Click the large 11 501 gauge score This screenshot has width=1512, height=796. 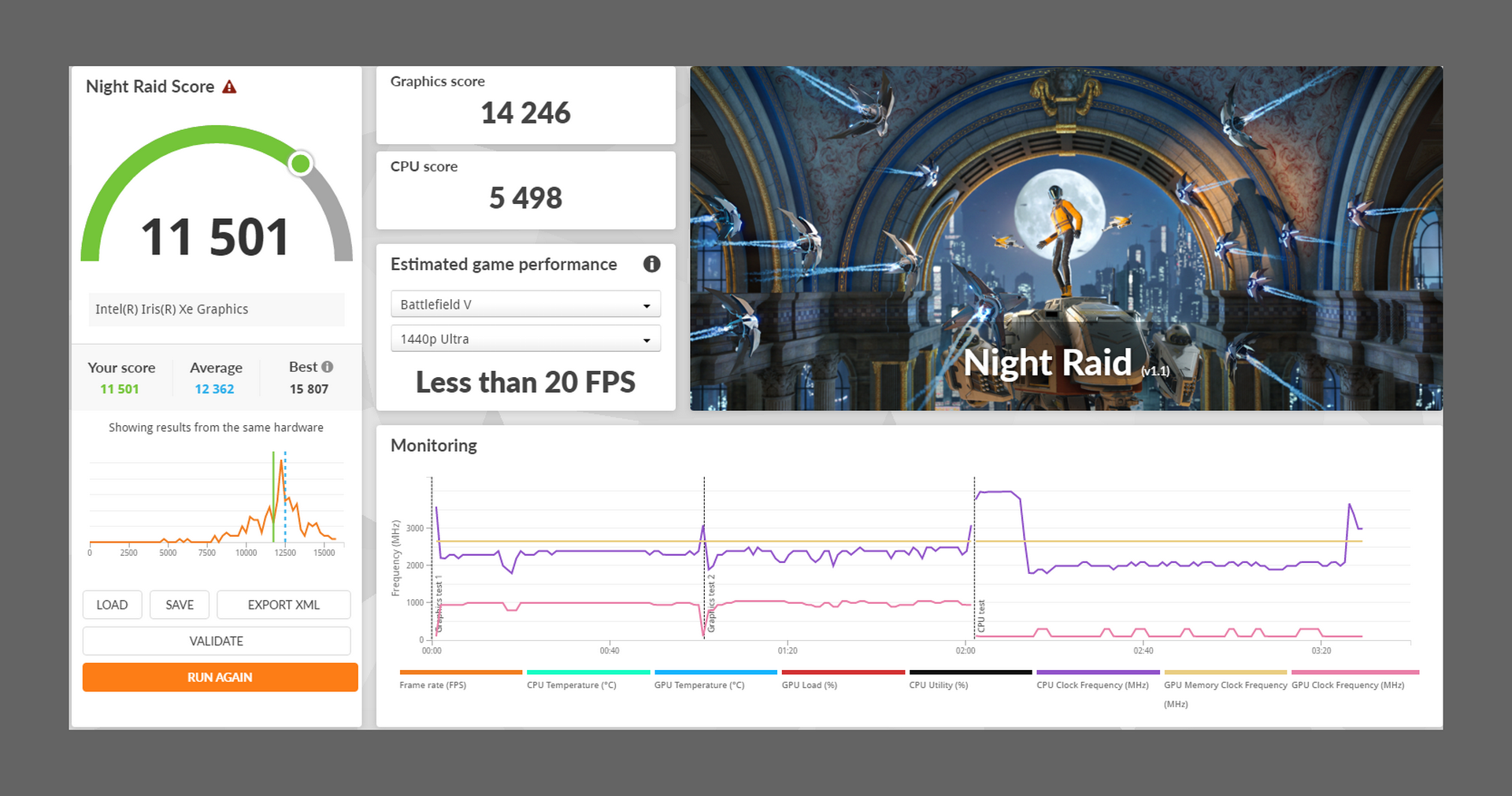(215, 237)
